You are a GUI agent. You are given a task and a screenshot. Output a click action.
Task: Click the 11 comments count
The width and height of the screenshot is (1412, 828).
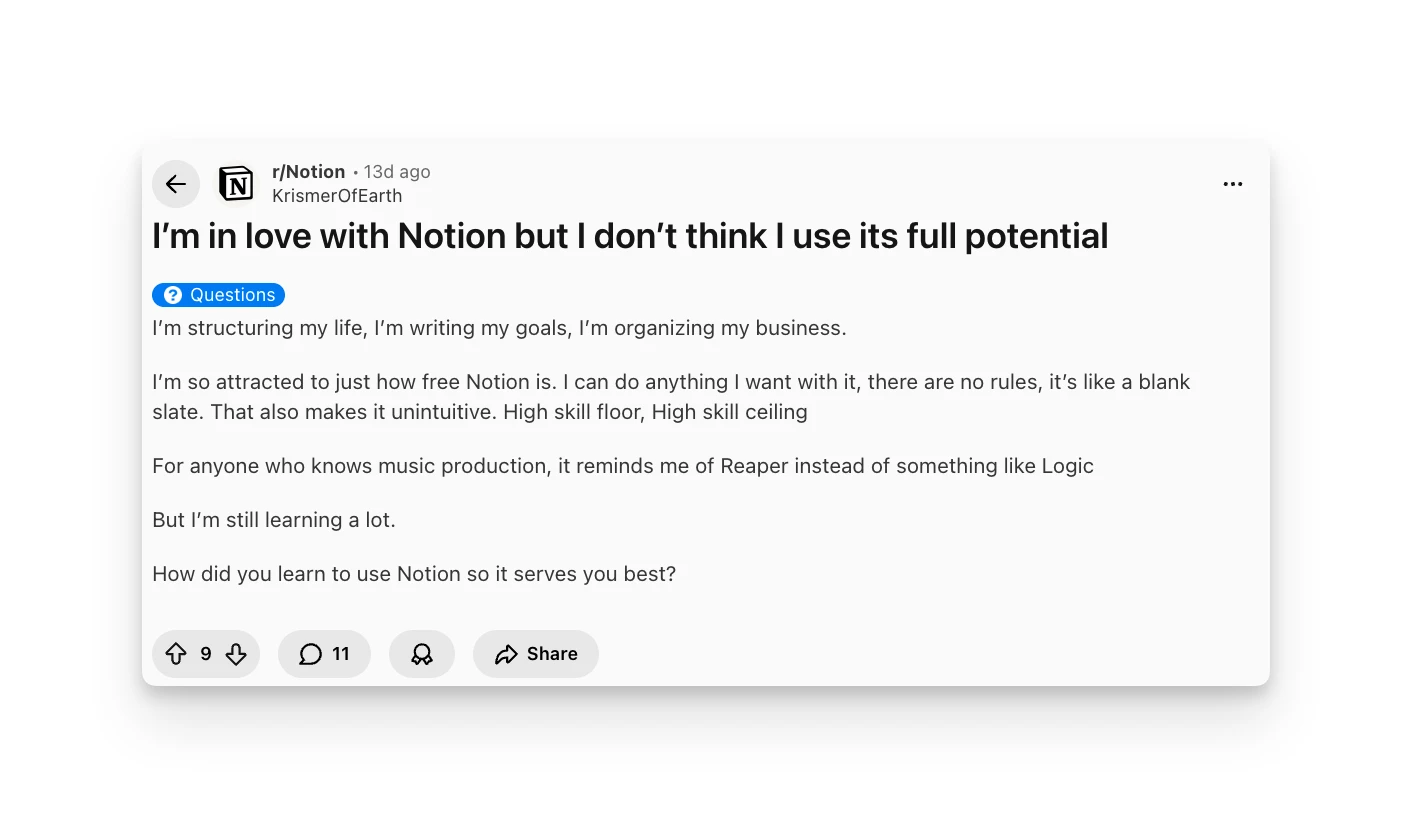pyautogui.click(x=341, y=654)
